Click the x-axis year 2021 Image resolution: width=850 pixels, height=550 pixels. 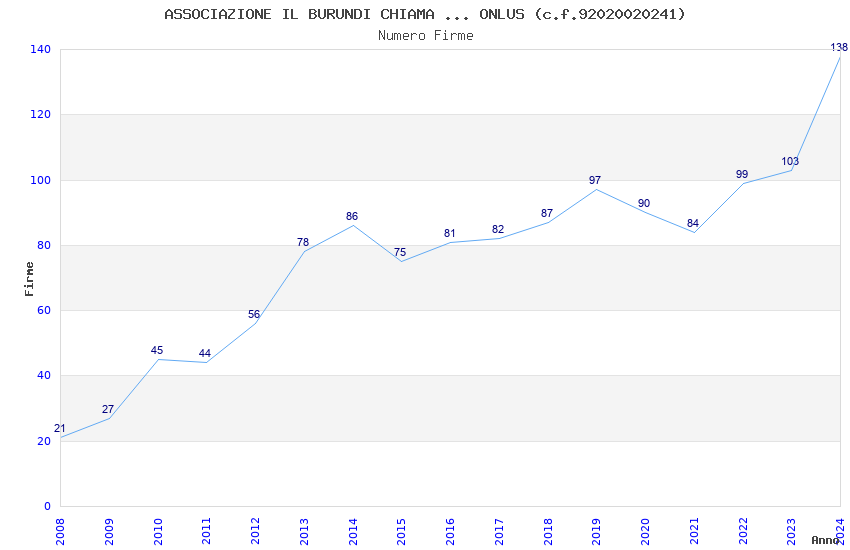694,531
